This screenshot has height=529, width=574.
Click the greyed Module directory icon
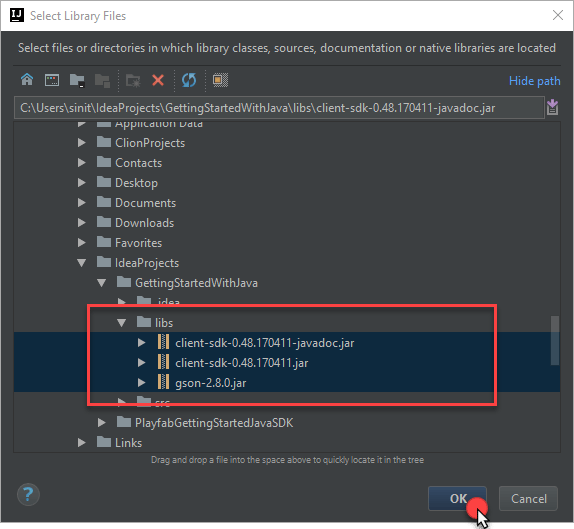click(x=102, y=80)
